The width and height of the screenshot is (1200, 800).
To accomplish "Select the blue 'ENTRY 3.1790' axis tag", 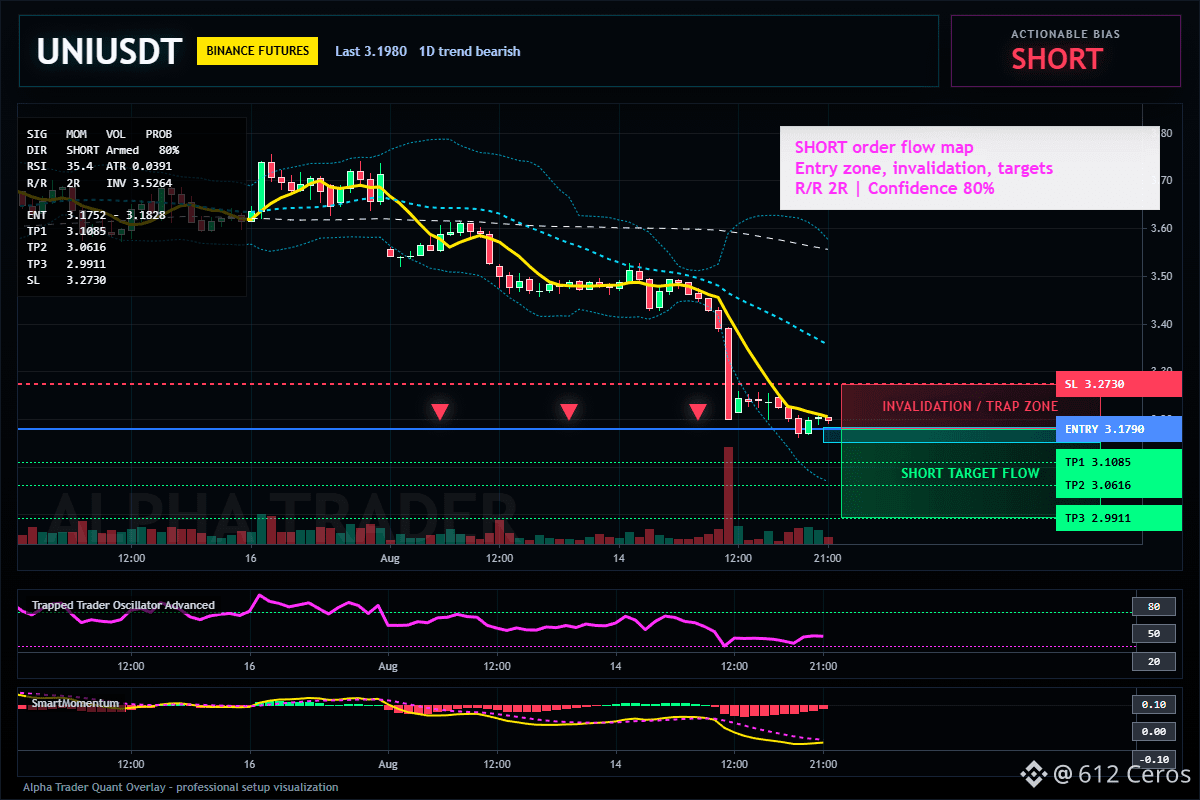I will [x=1119, y=429].
